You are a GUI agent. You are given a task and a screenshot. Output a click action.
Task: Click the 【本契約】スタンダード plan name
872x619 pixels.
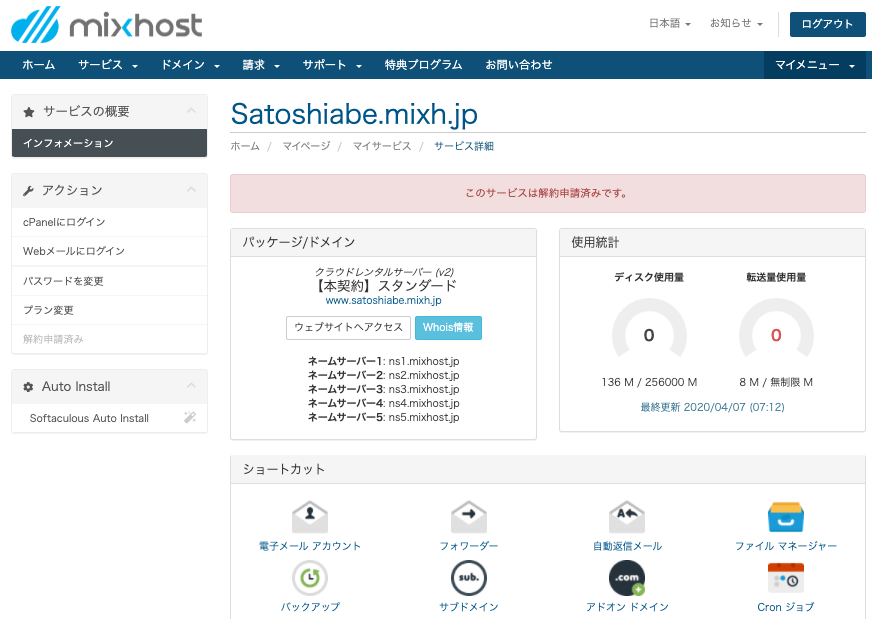[383, 286]
